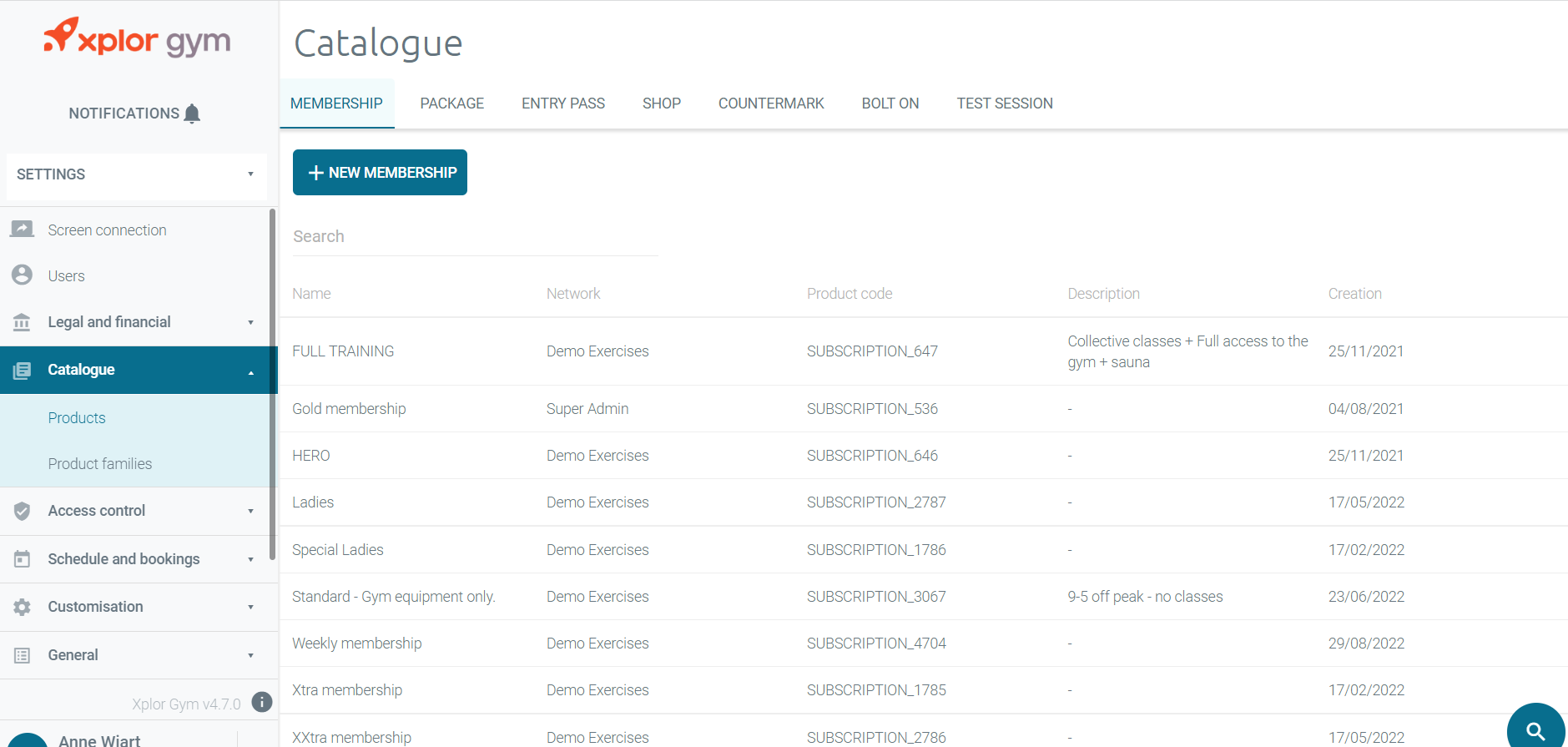The width and height of the screenshot is (1568, 747).
Task: Open the Special Ladies membership
Action: click(924, 550)
